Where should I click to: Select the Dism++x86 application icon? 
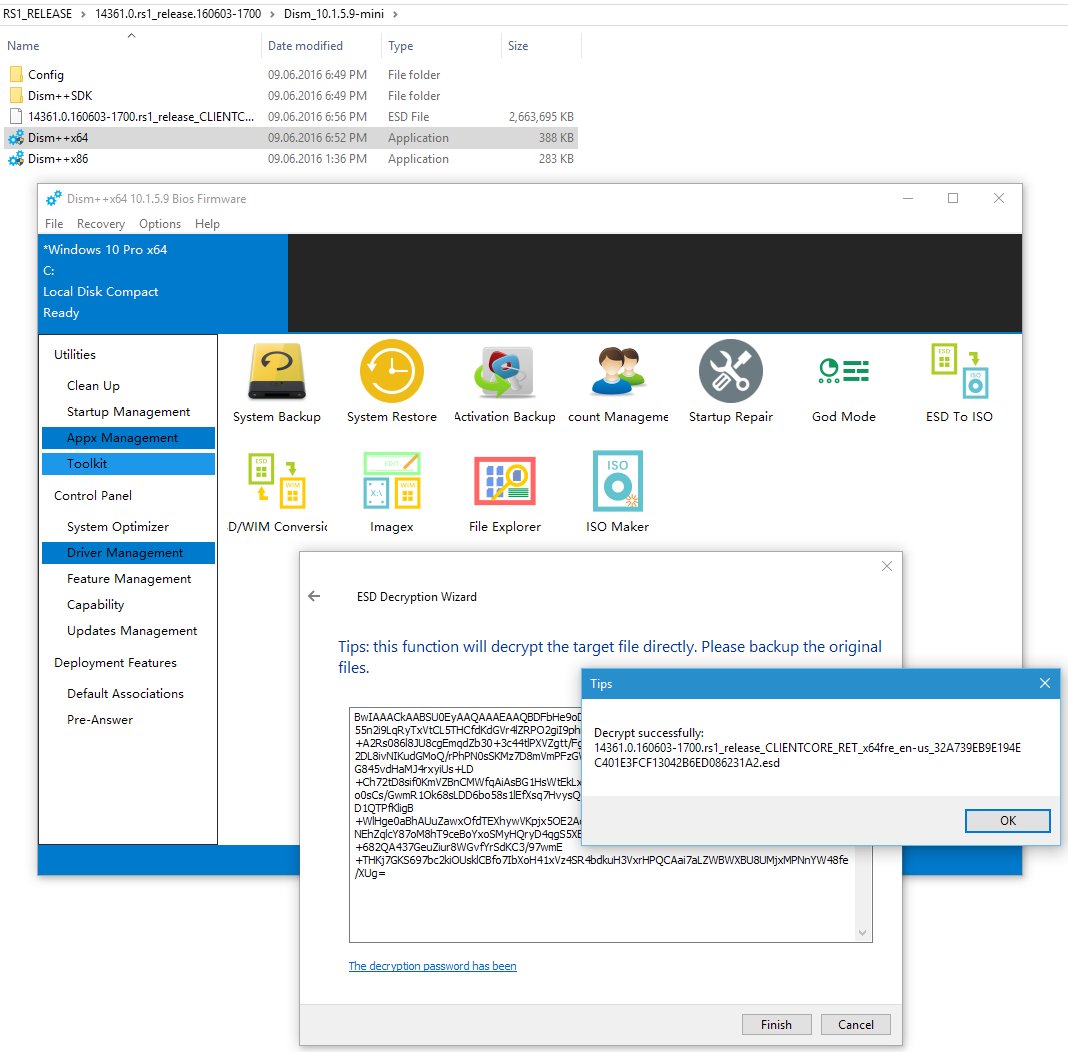pos(16,159)
